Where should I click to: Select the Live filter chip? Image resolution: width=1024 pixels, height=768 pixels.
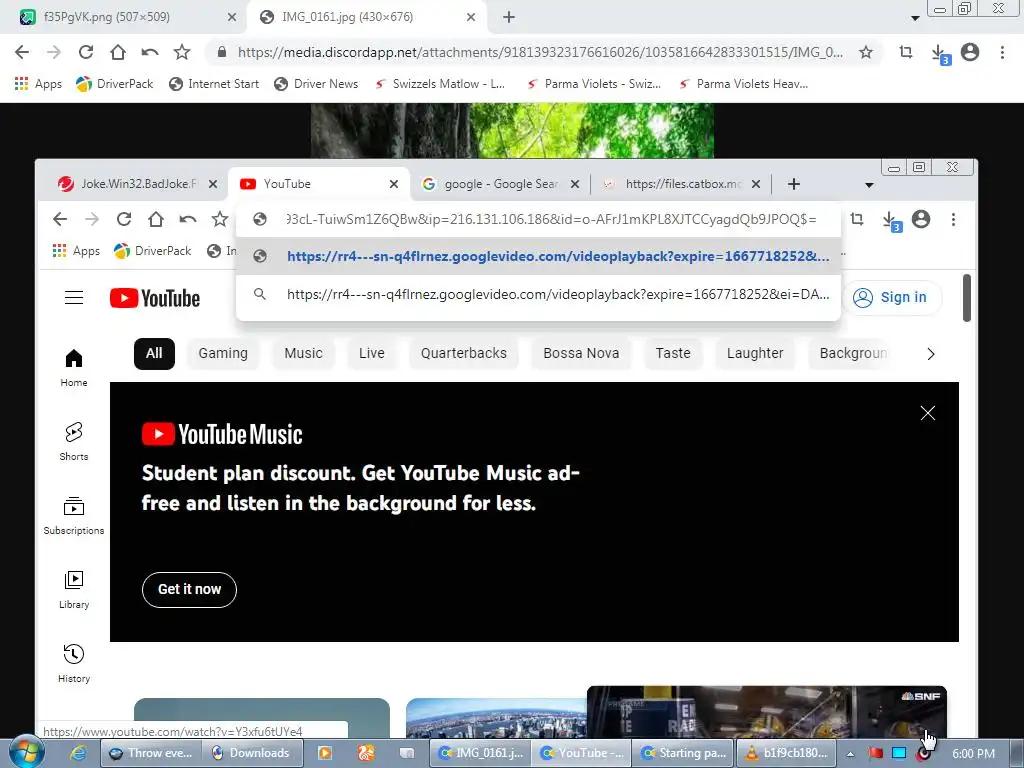(x=372, y=353)
